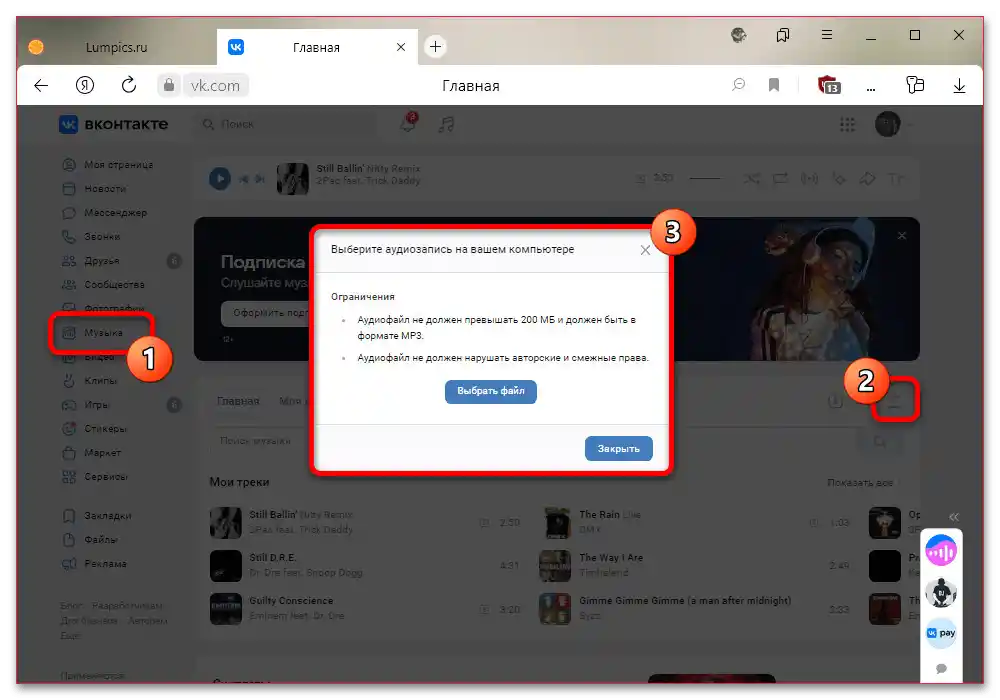Close the subscription banner
The height and width of the screenshot is (700, 1000).
pos(902,235)
